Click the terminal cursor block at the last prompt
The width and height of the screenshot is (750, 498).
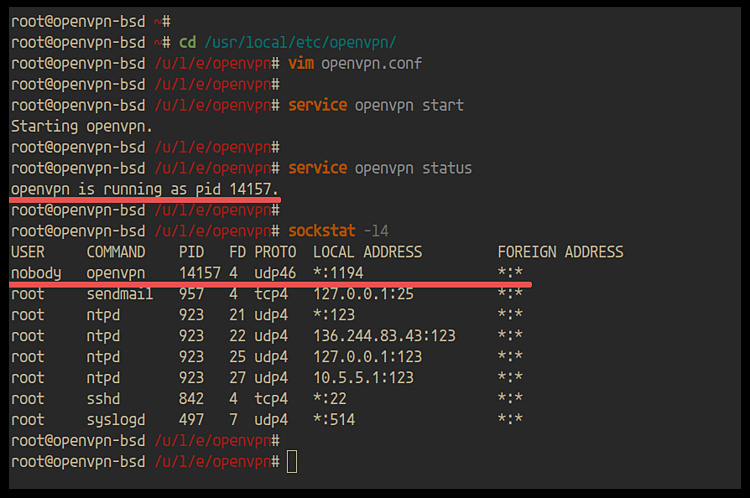[x=291, y=461]
